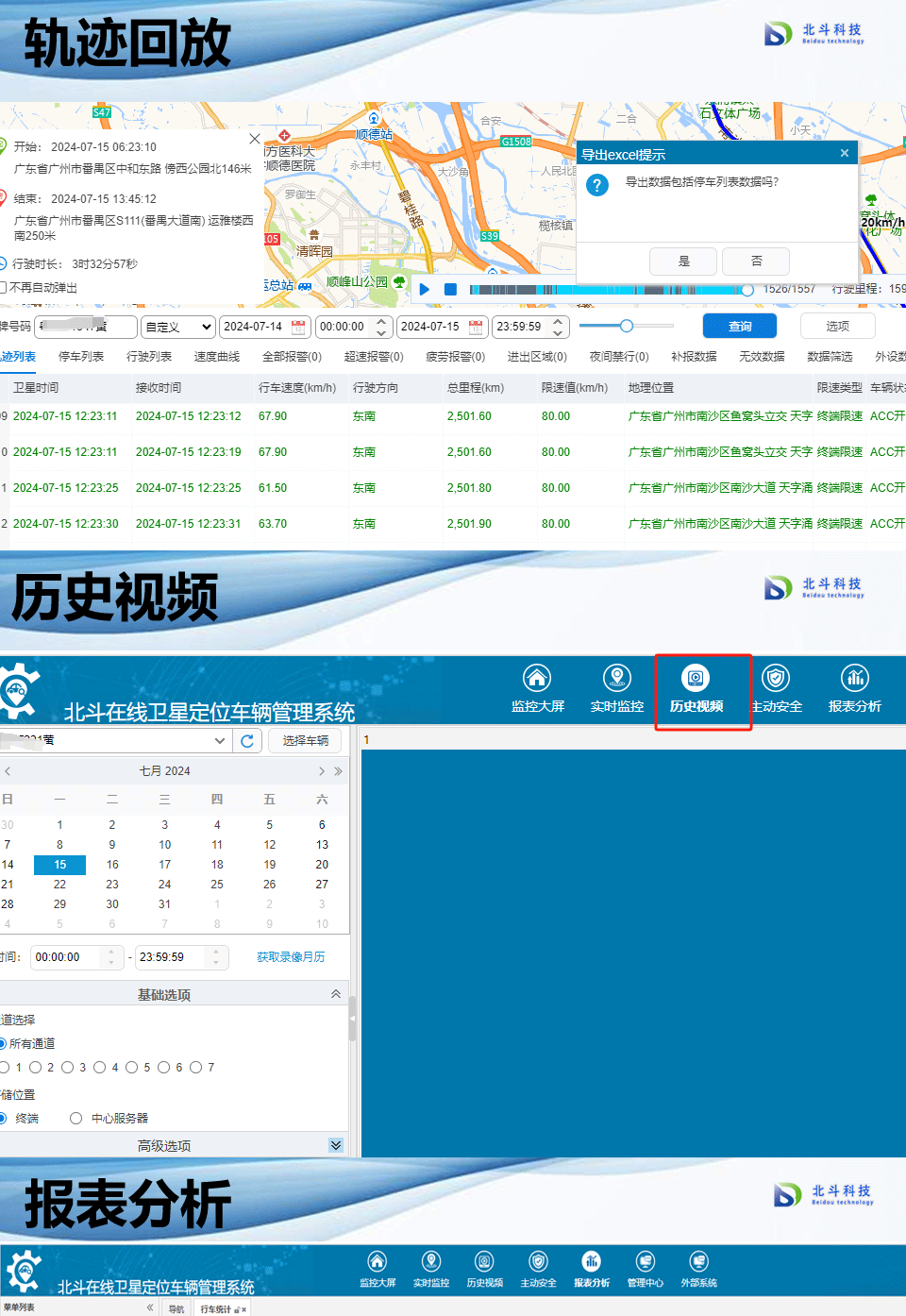Open the 自定义 time range dropdown
This screenshot has width=906, height=1316.
pyautogui.click(x=177, y=327)
